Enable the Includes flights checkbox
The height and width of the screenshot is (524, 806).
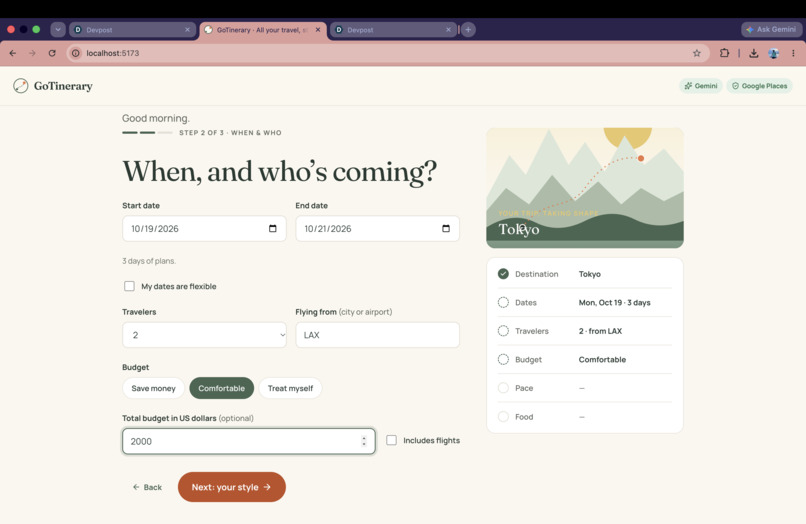391,440
